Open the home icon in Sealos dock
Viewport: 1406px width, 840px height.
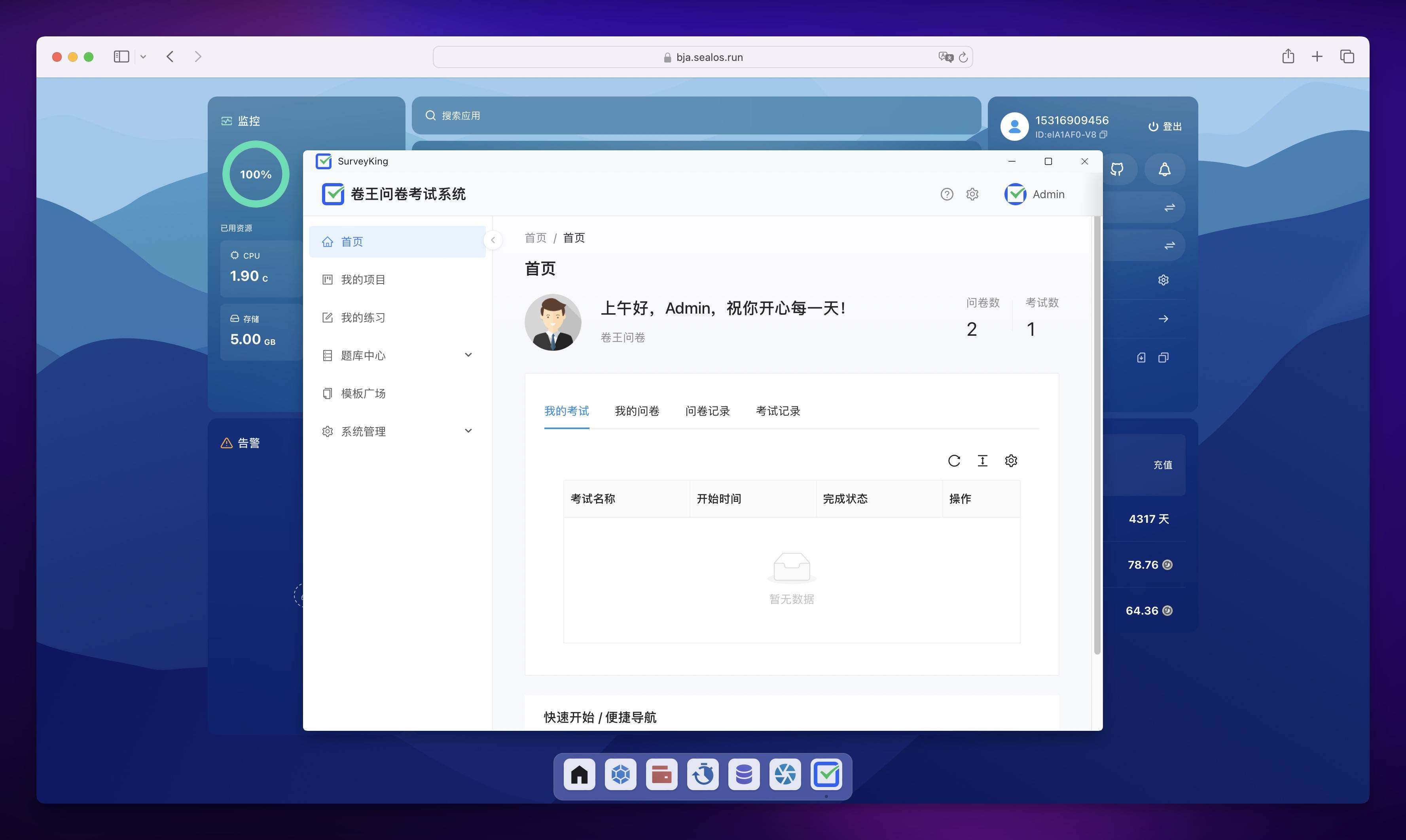click(579, 774)
